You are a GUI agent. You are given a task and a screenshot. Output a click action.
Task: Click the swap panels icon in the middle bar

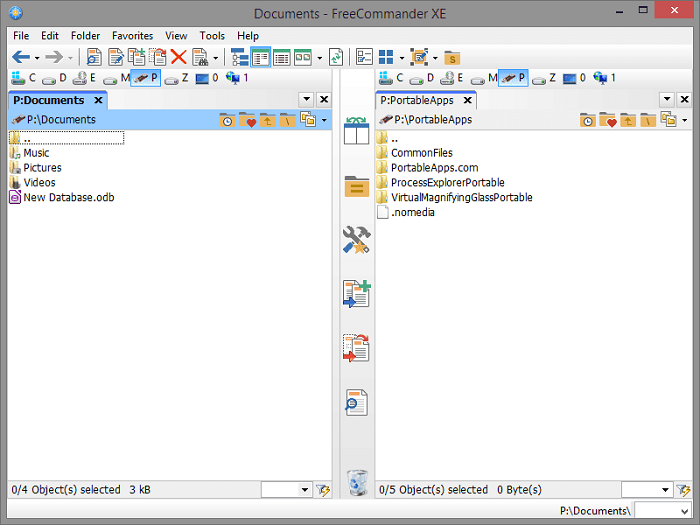(356, 130)
